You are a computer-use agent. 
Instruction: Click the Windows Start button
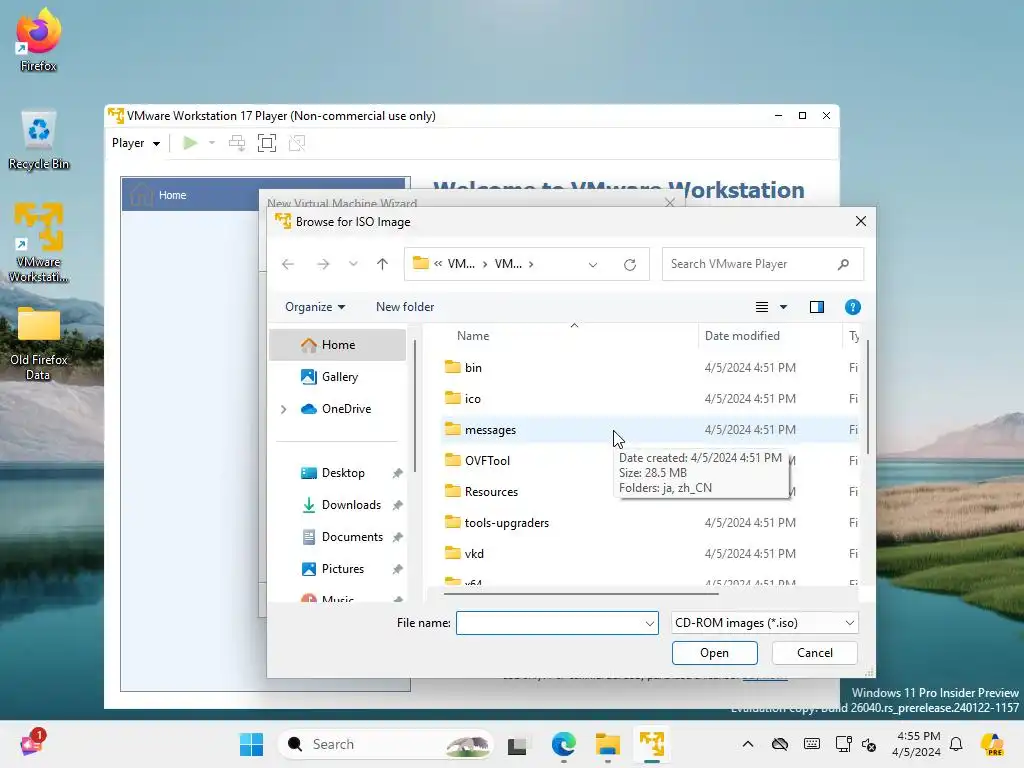tap(251, 744)
